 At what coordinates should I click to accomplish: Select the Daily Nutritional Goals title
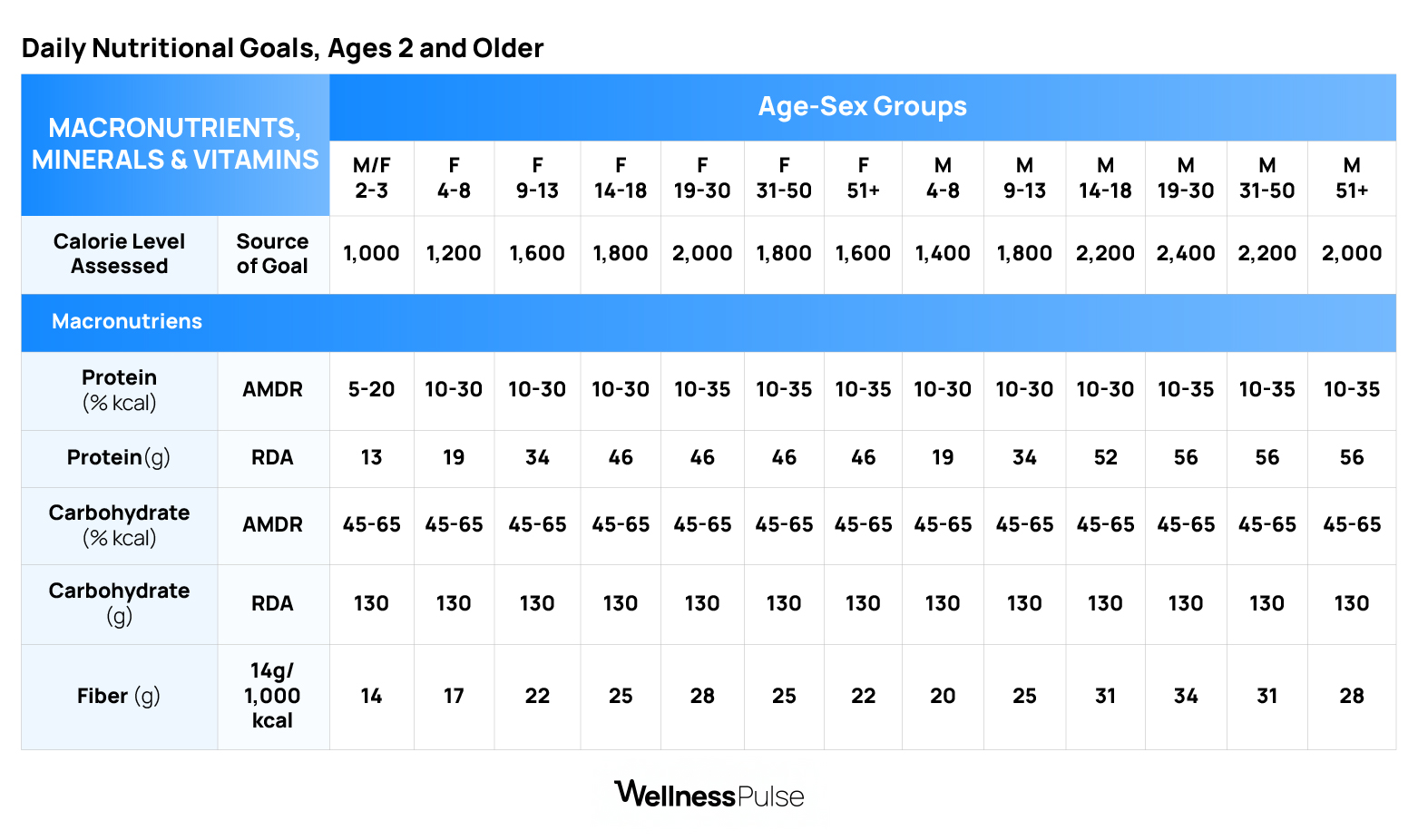tap(282, 48)
